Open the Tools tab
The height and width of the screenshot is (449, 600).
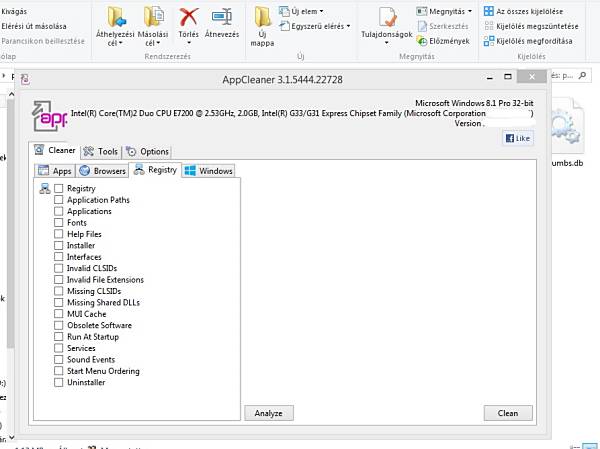pos(101,152)
